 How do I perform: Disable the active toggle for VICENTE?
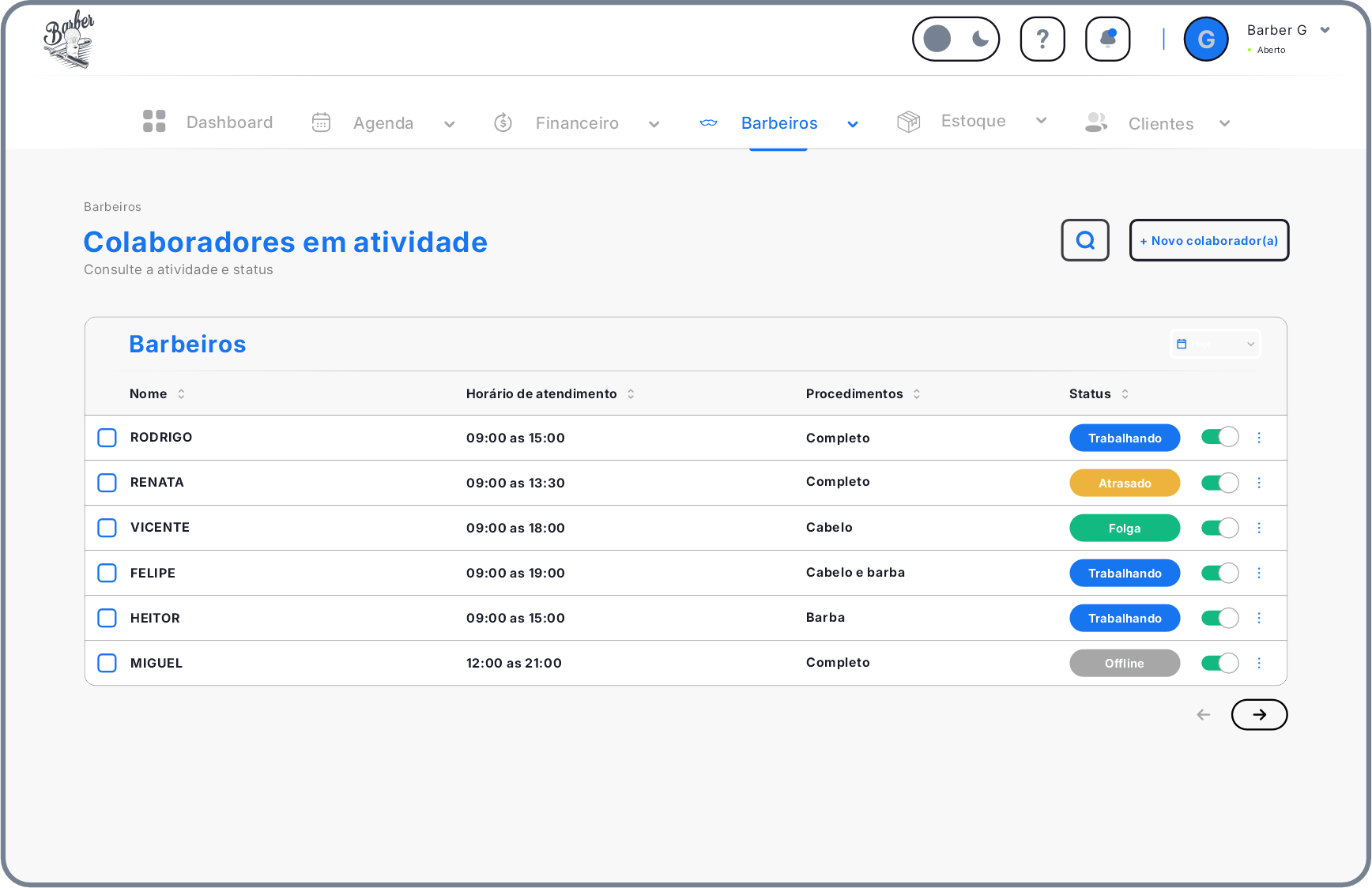pos(1219,528)
